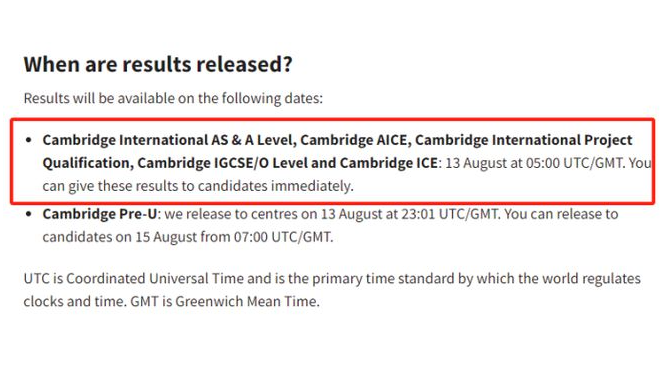Viewport: 665px width, 380px height.
Task: Click the first bullet point marker
Action: pyautogui.click(x=29, y=140)
